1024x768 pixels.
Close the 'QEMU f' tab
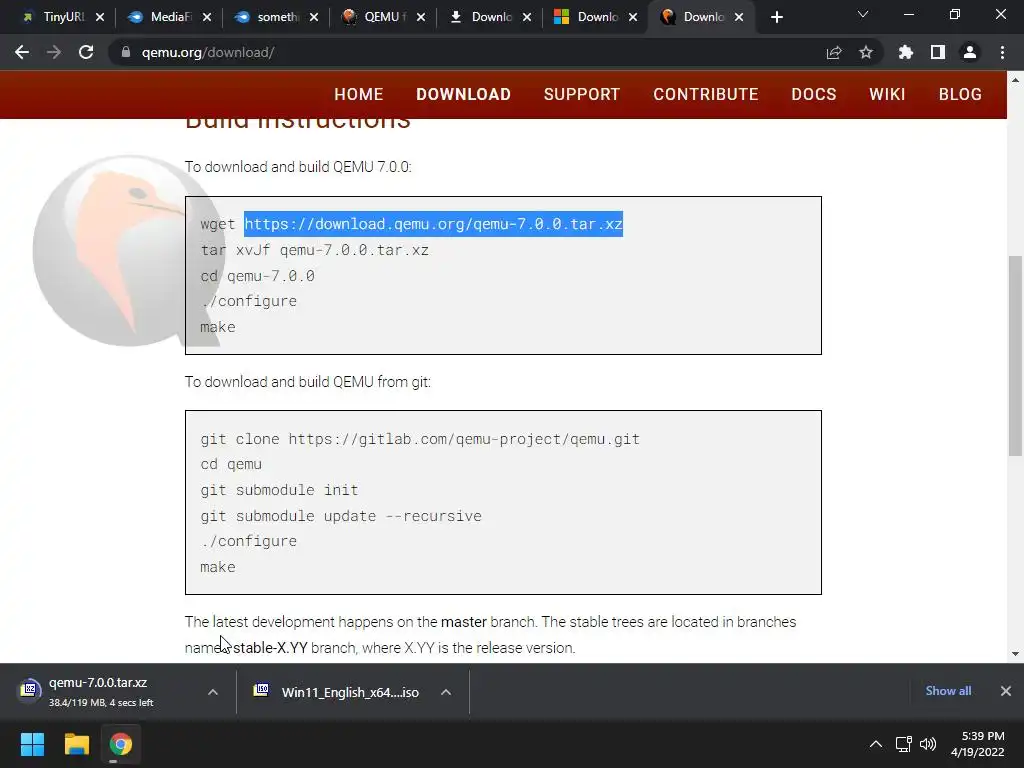[x=421, y=17]
